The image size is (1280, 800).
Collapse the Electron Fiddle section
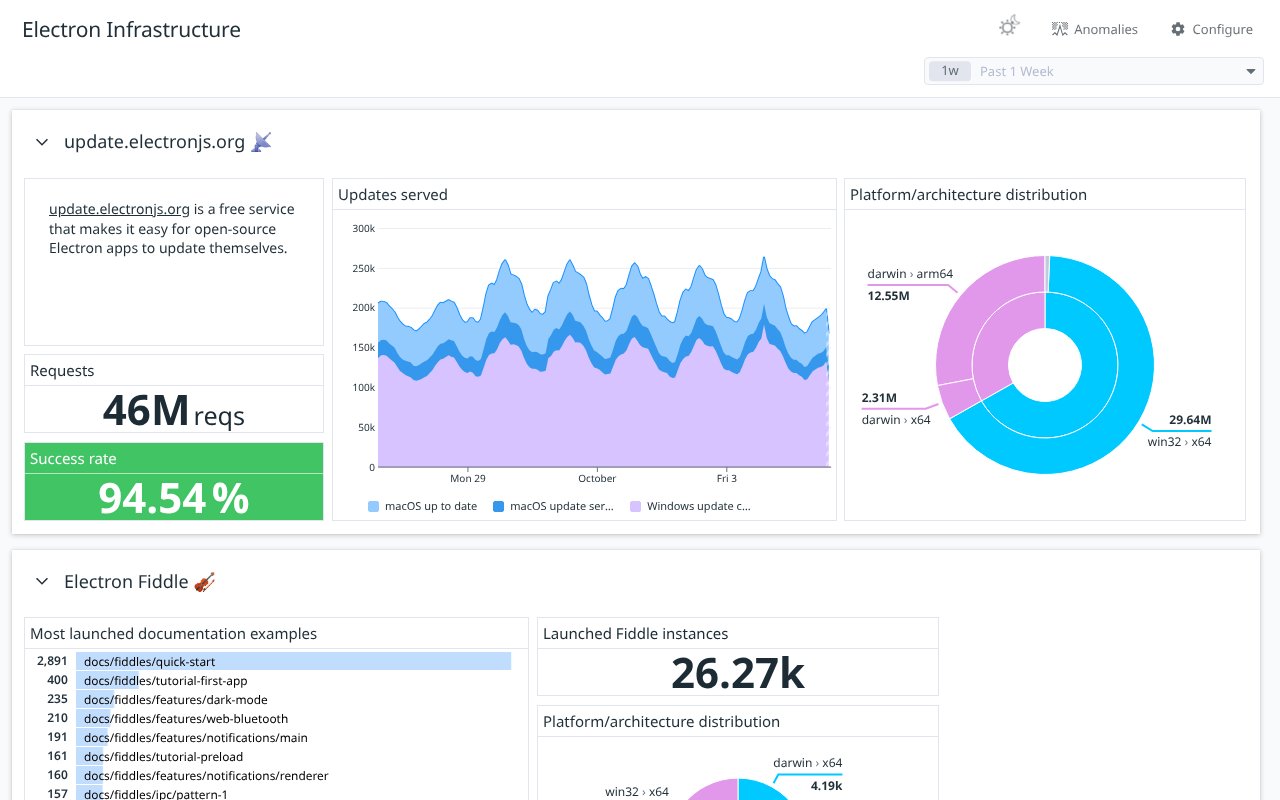42,582
